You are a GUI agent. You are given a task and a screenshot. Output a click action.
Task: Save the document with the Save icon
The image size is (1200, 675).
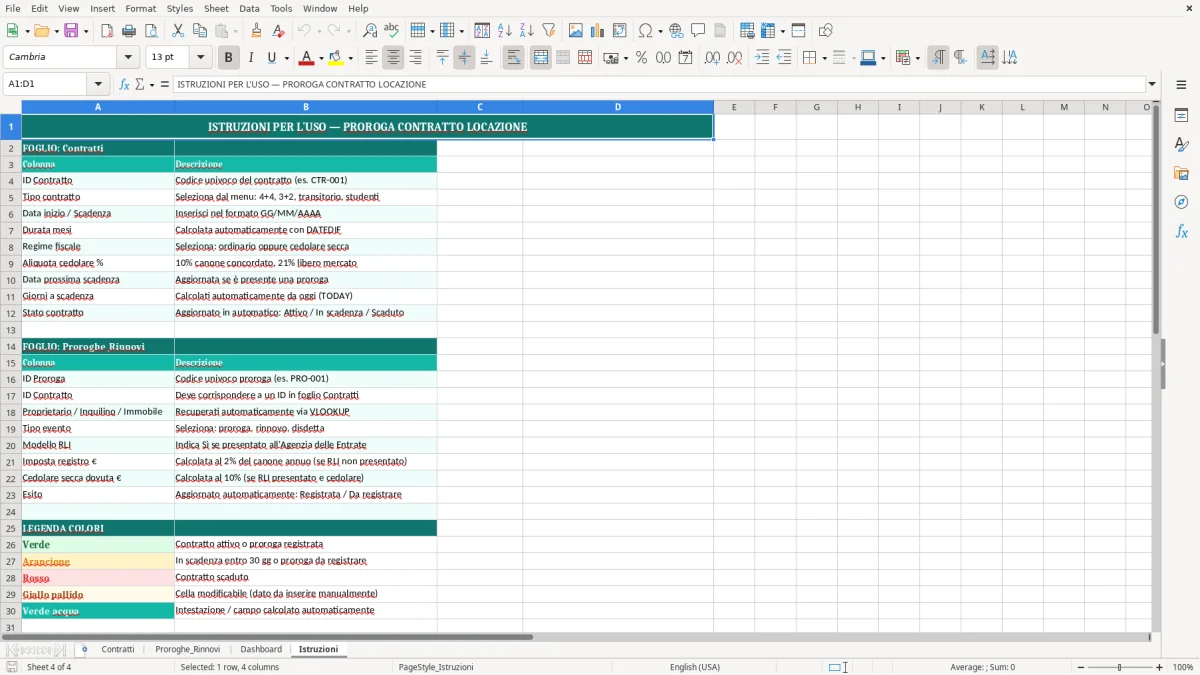click(71, 31)
